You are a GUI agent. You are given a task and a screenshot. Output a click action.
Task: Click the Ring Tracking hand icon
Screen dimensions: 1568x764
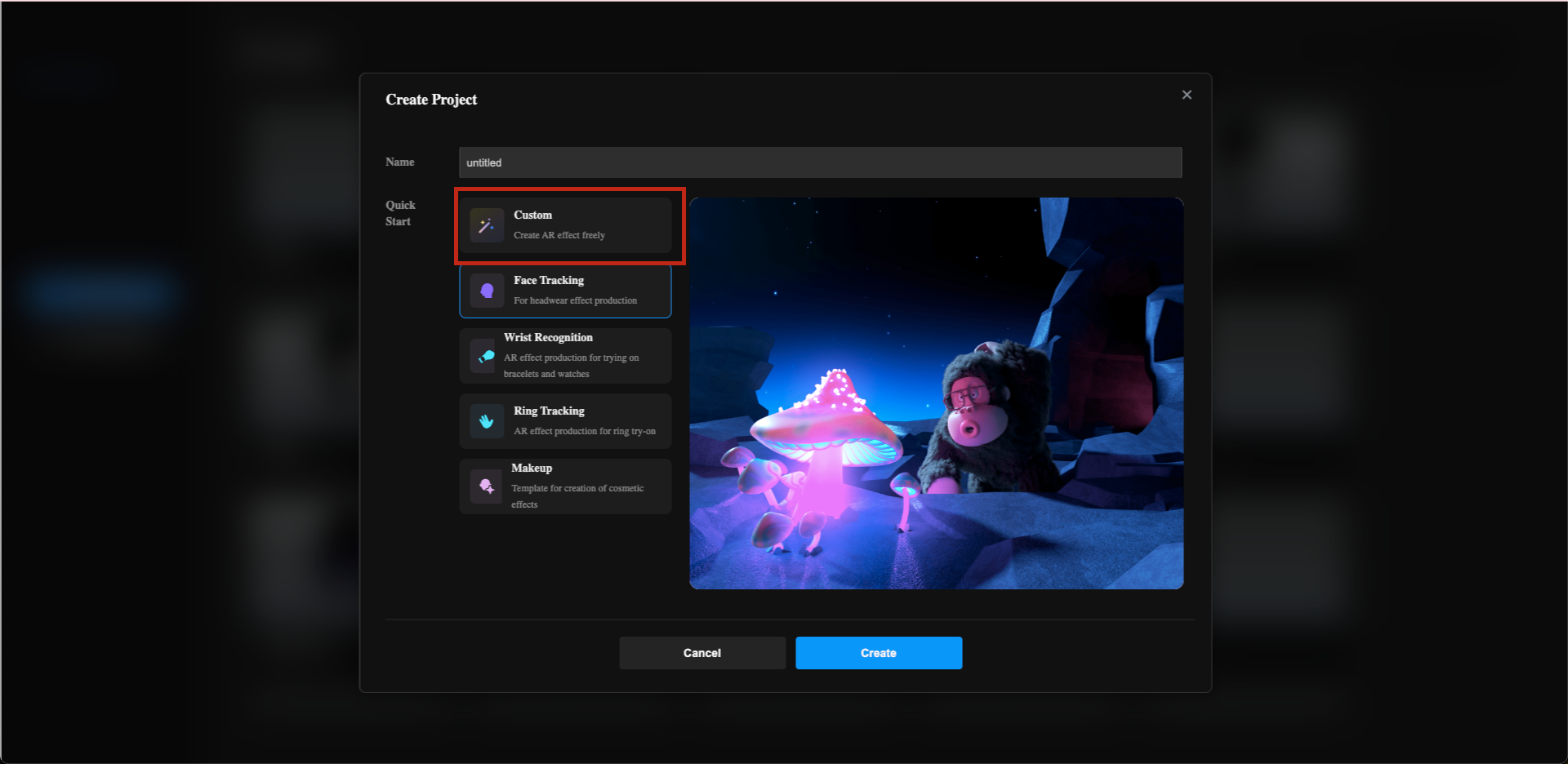coord(487,421)
